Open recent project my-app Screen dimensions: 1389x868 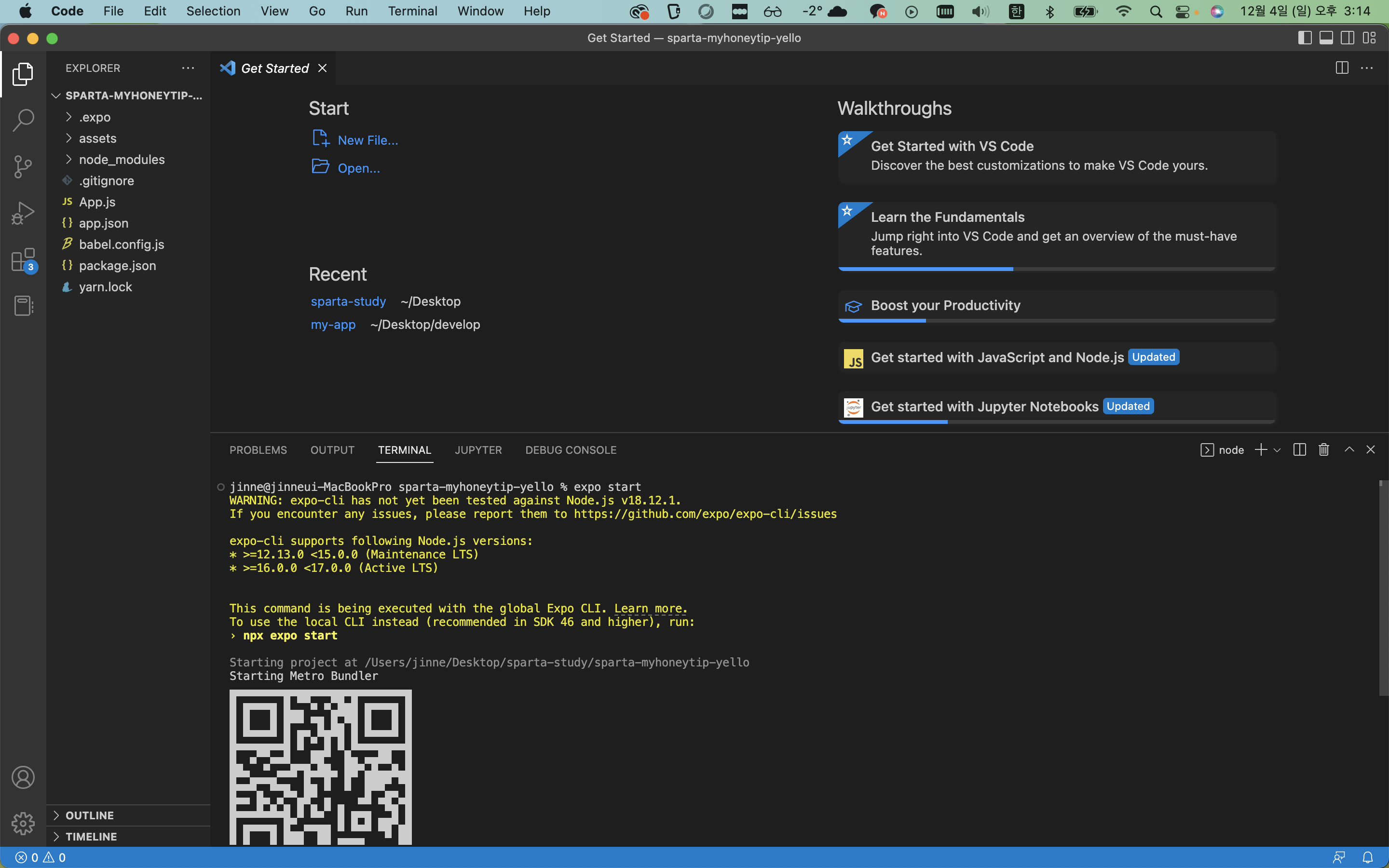tap(333, 325)
